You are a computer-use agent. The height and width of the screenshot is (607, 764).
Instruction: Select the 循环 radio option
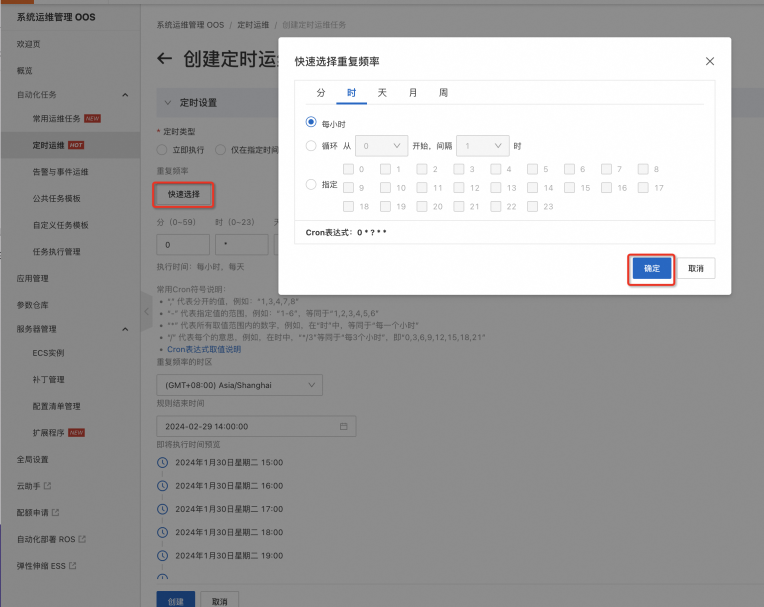click(311, 146)
